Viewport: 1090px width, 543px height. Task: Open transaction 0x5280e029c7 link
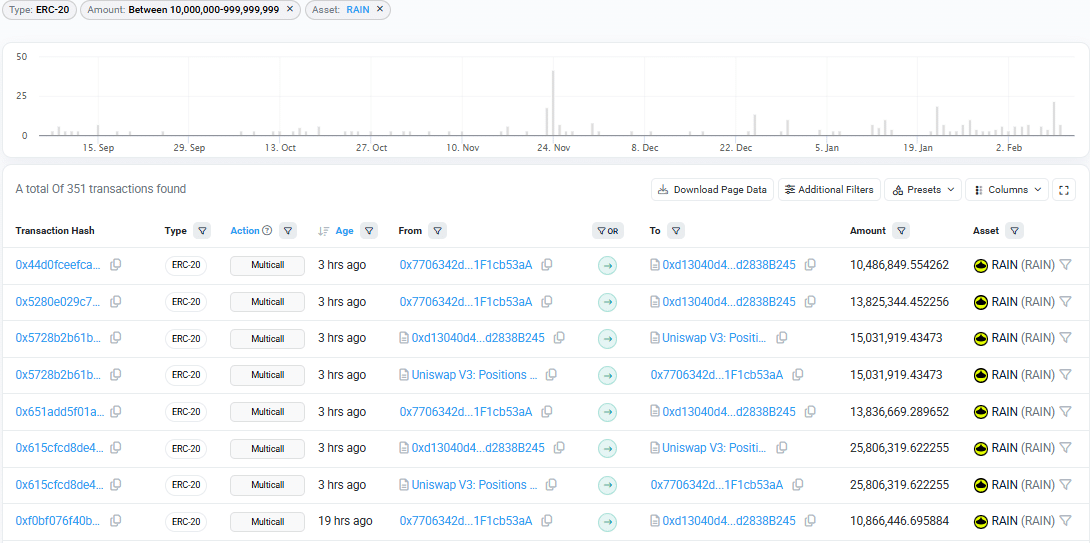pyautogui.click(x=58, y=302)
